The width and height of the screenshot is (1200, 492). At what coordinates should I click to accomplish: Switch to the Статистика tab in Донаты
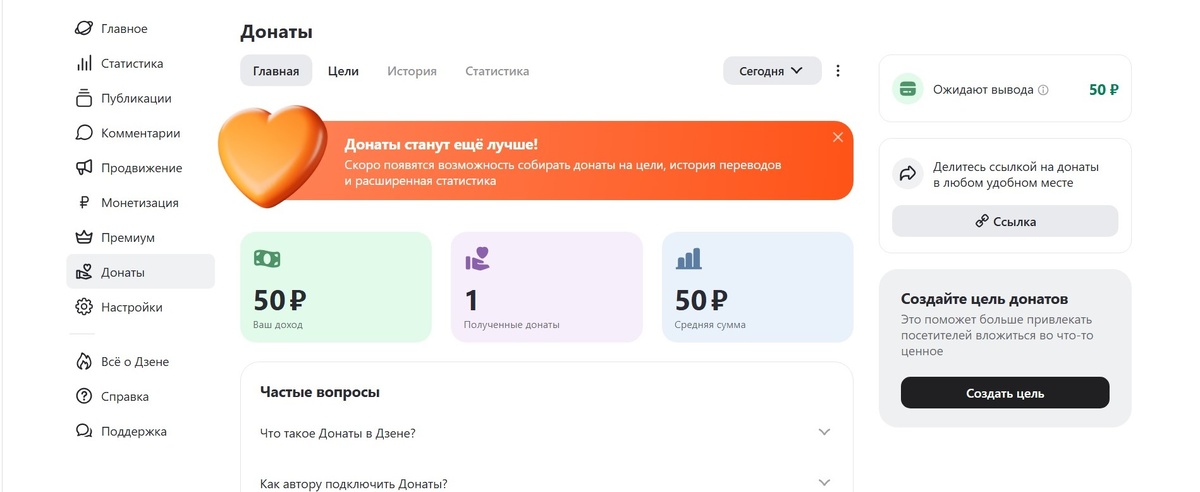pyautogui.click(x=497, y=71)
